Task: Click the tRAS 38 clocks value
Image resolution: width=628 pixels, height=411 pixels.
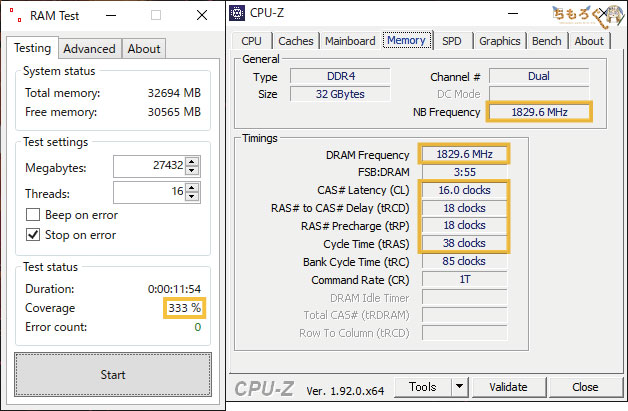Action: [464, 243]
